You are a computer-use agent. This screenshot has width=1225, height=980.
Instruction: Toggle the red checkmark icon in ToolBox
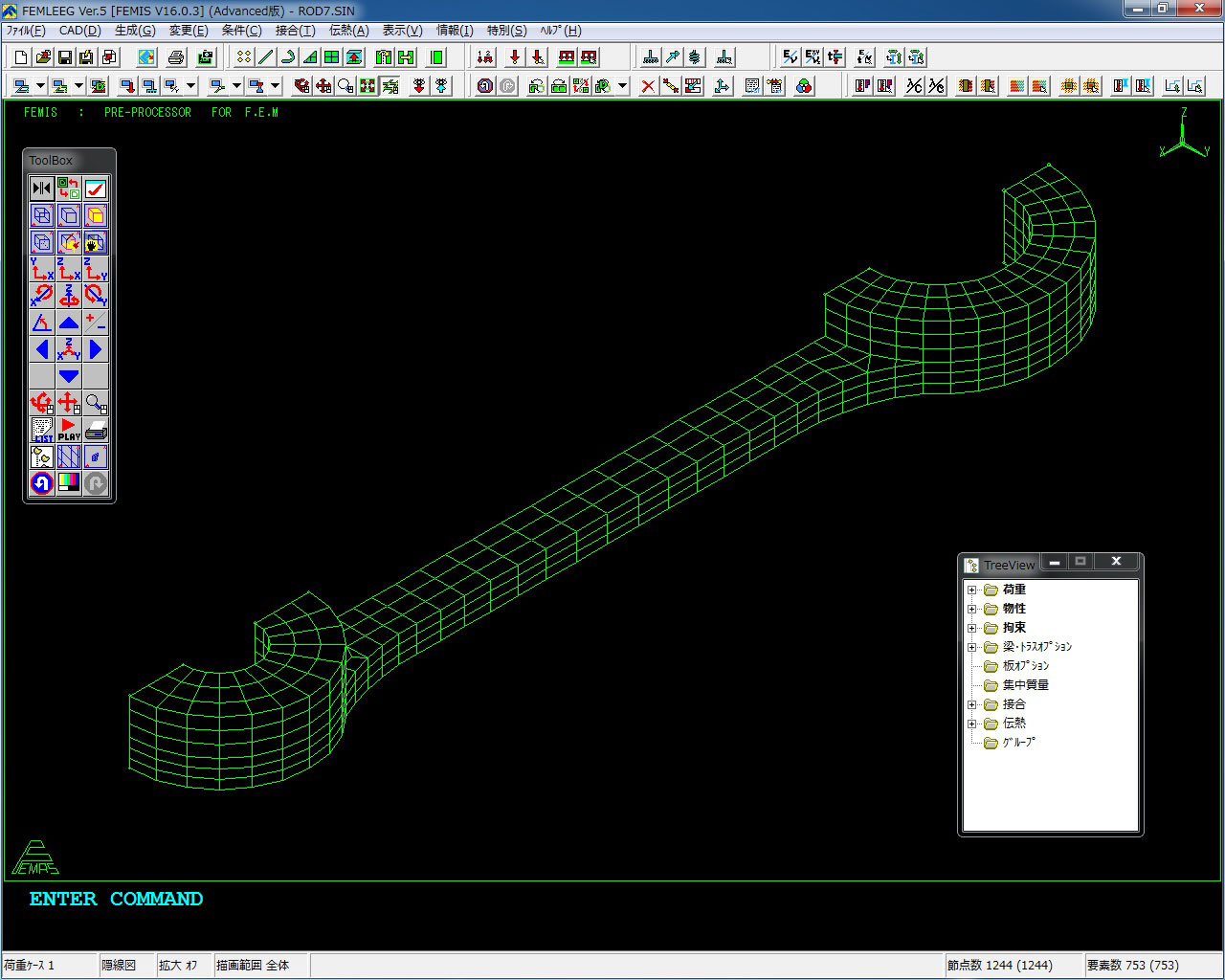(96, 189)
